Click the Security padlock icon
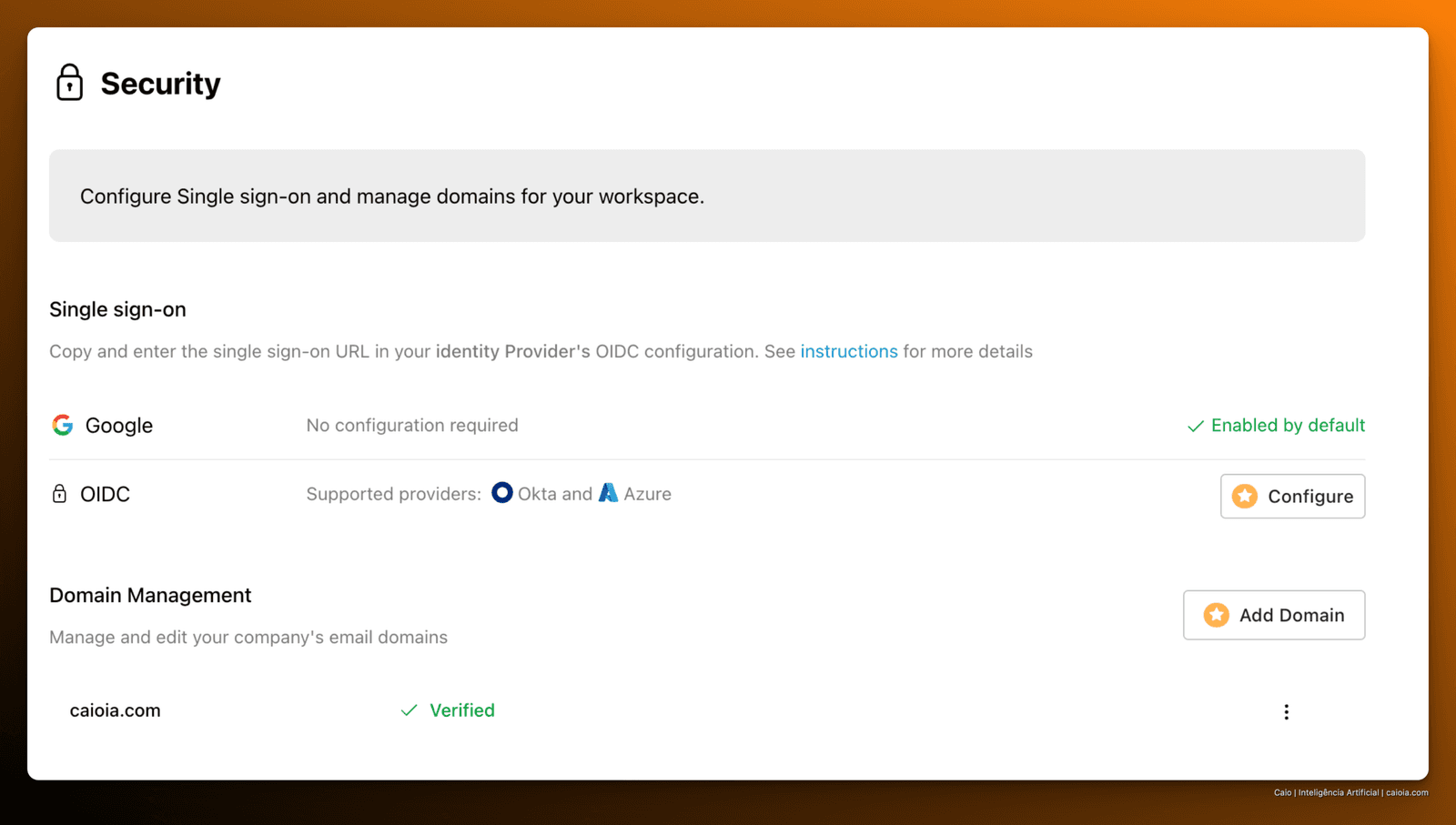The height and width of the screenshot is (825, 1456). [69, 82]
